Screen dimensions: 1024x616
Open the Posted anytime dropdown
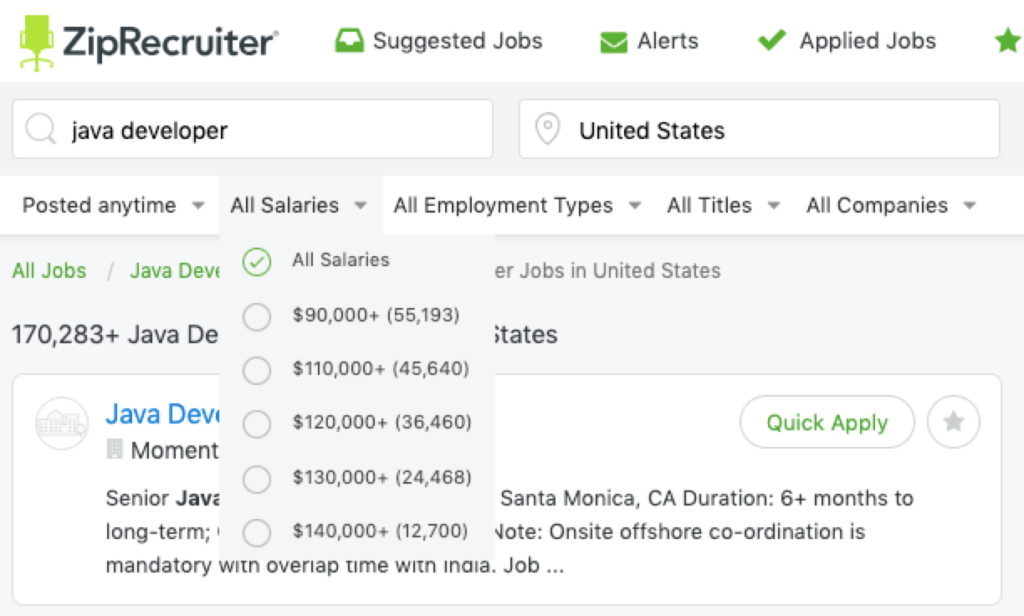click(109, 205)
